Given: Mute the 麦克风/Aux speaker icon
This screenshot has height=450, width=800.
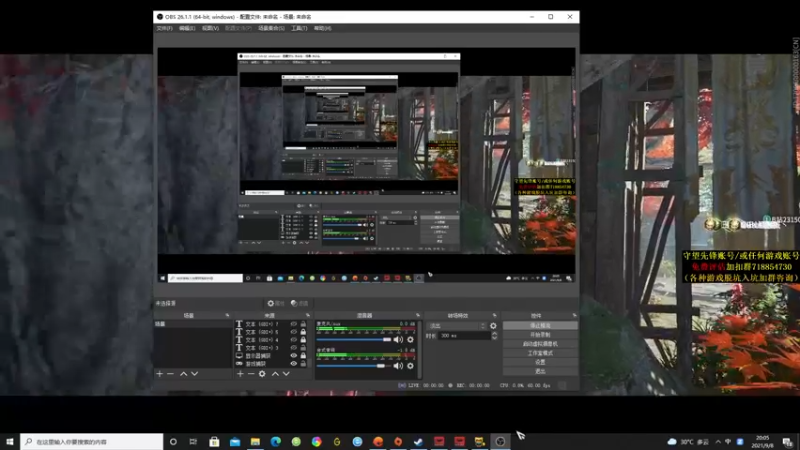Looking at the screenshot, I should pyautogui.click(x=398, y=339).
